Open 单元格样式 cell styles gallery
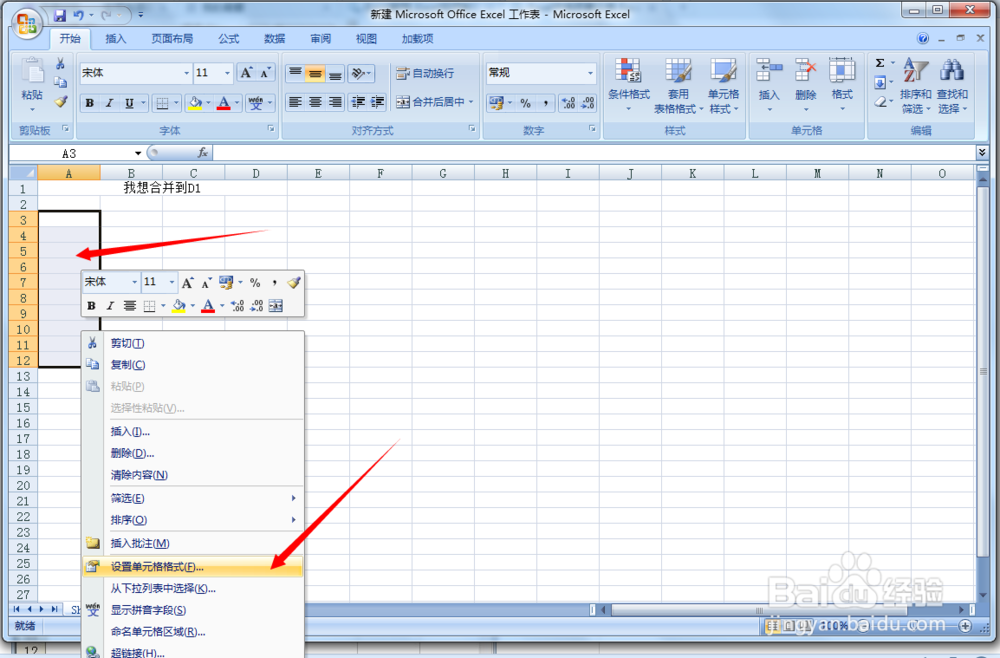This screenshot has width=1000, height=658. coord(723,86)
